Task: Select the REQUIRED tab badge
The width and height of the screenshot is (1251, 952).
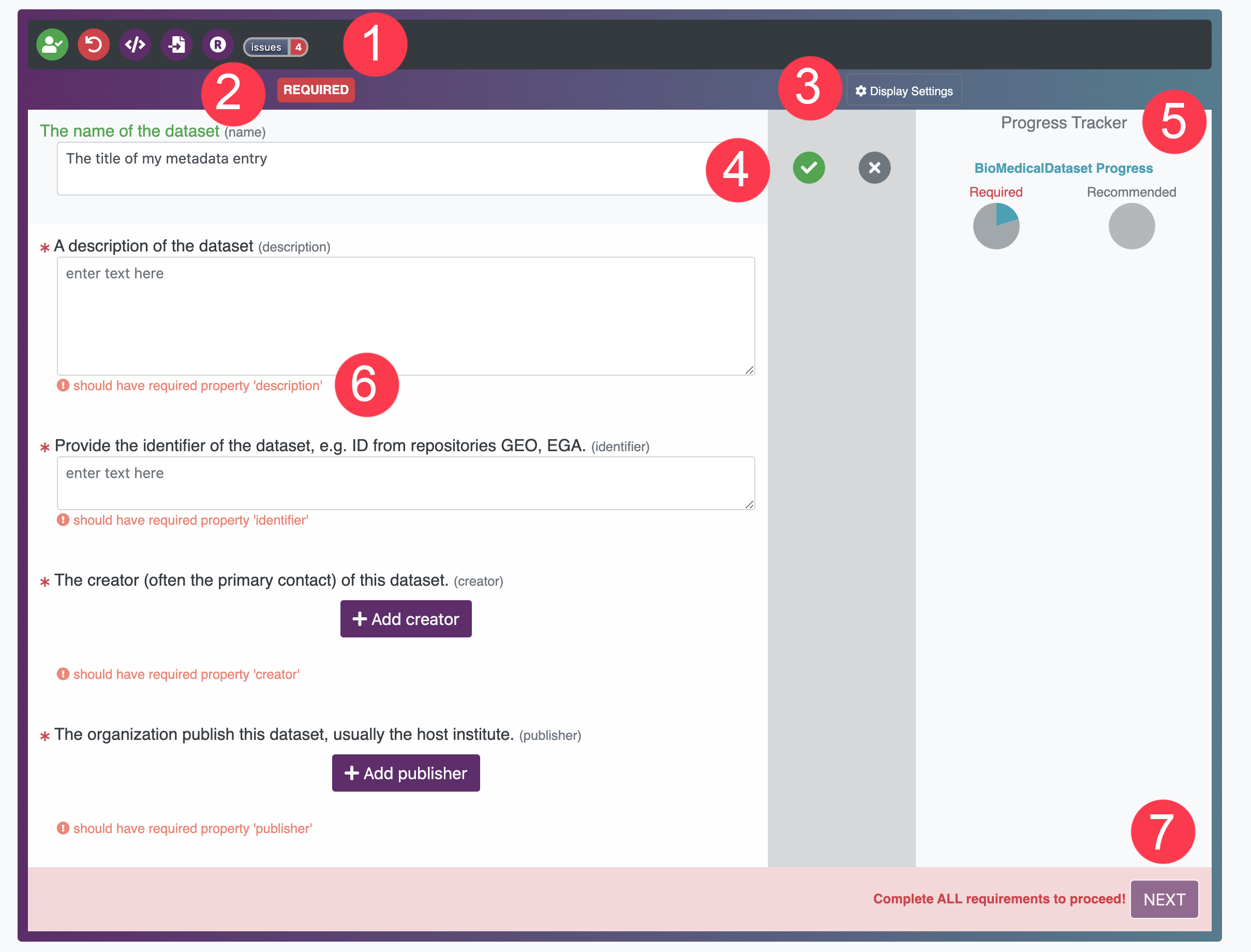Action: 316,90
